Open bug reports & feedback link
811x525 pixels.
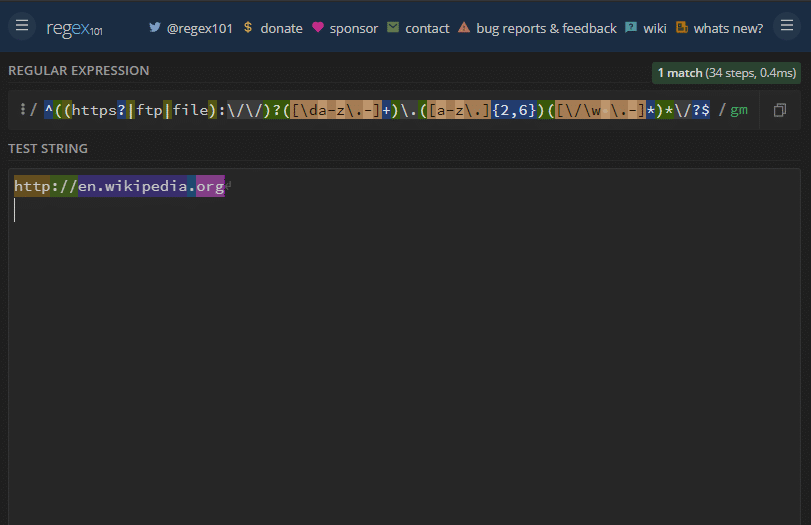click(546, 28)
